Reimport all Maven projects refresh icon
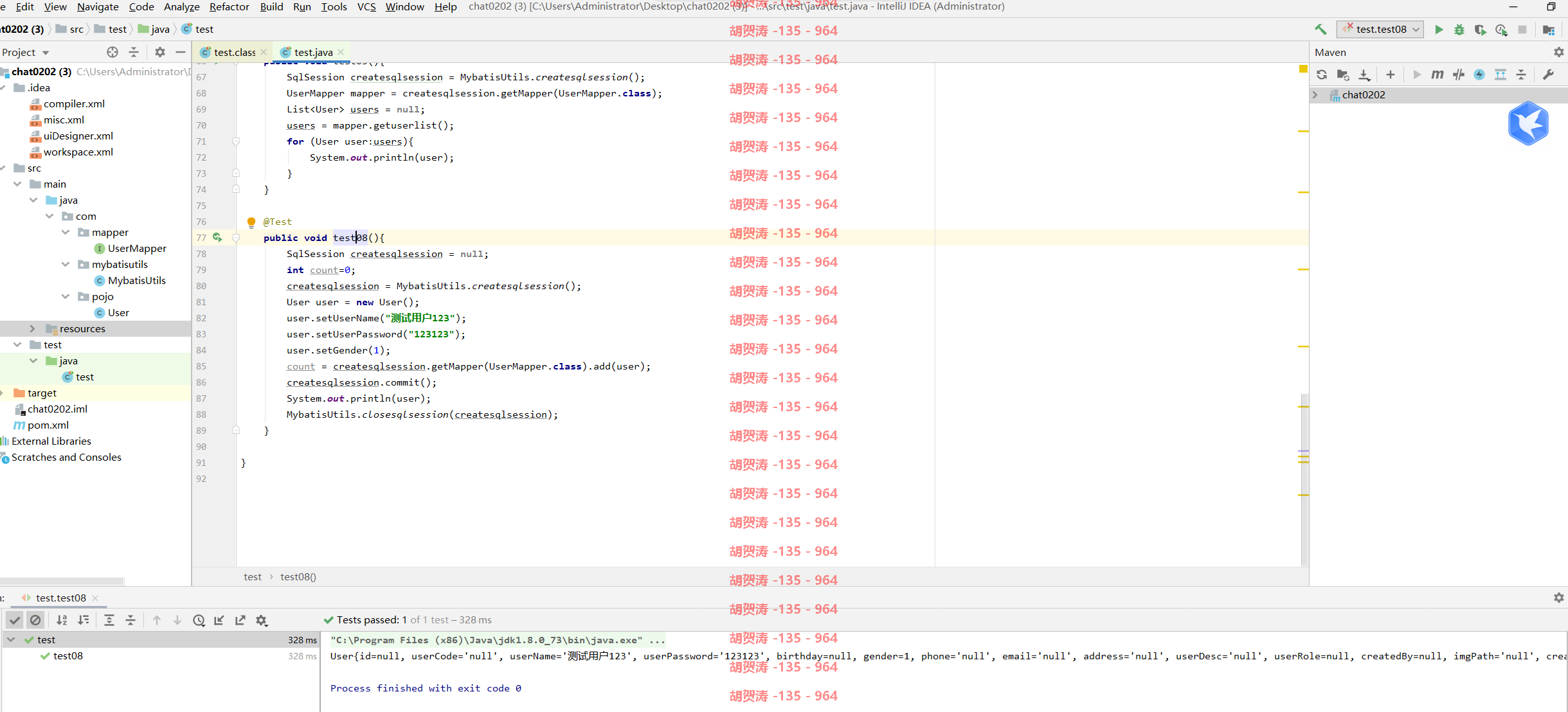The height and width of the screenshot is (712, 1568). pyautogui.click(x=1322, y=75)
